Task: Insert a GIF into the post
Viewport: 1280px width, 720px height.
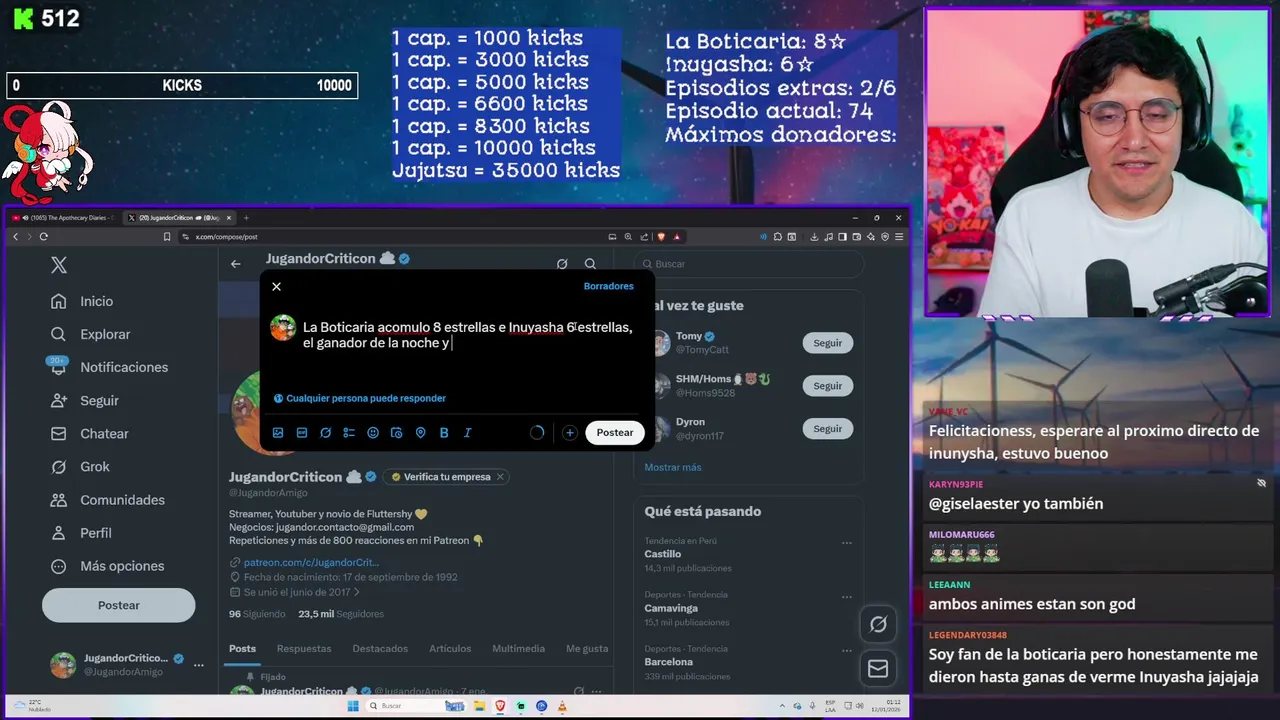Action: (302, 433)
